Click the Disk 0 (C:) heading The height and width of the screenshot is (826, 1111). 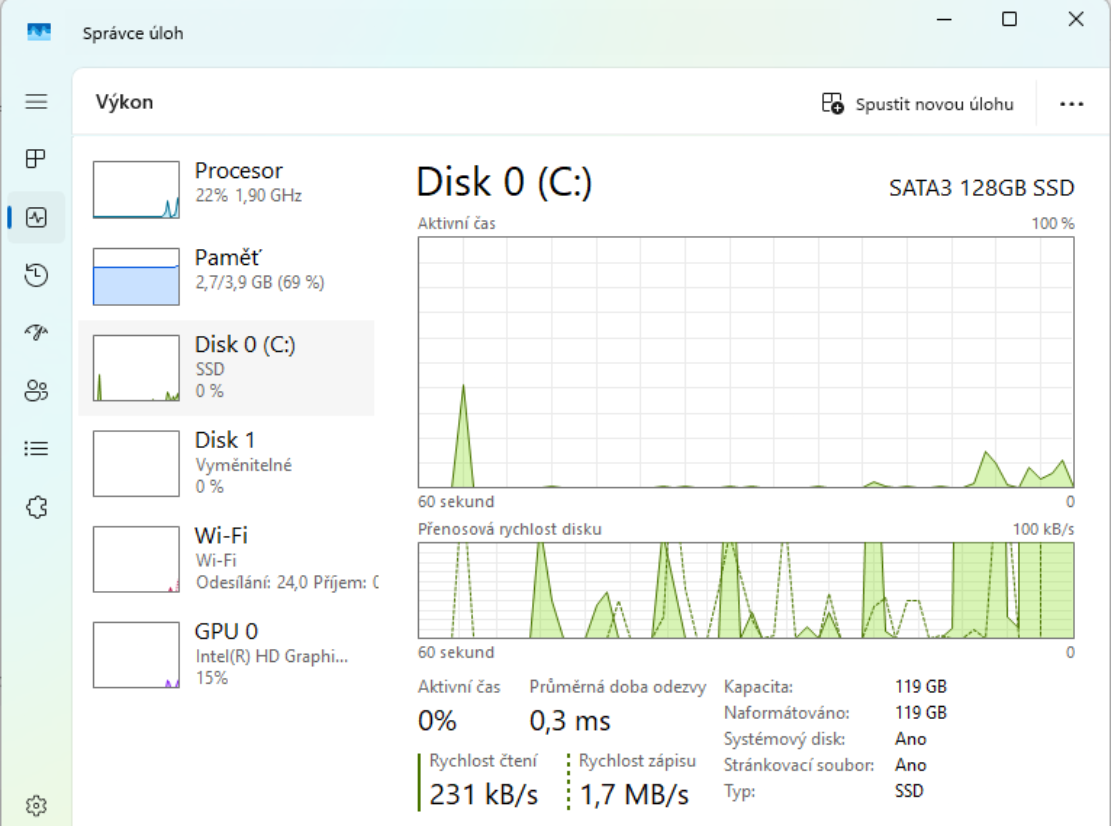click(x=505, y=181)
